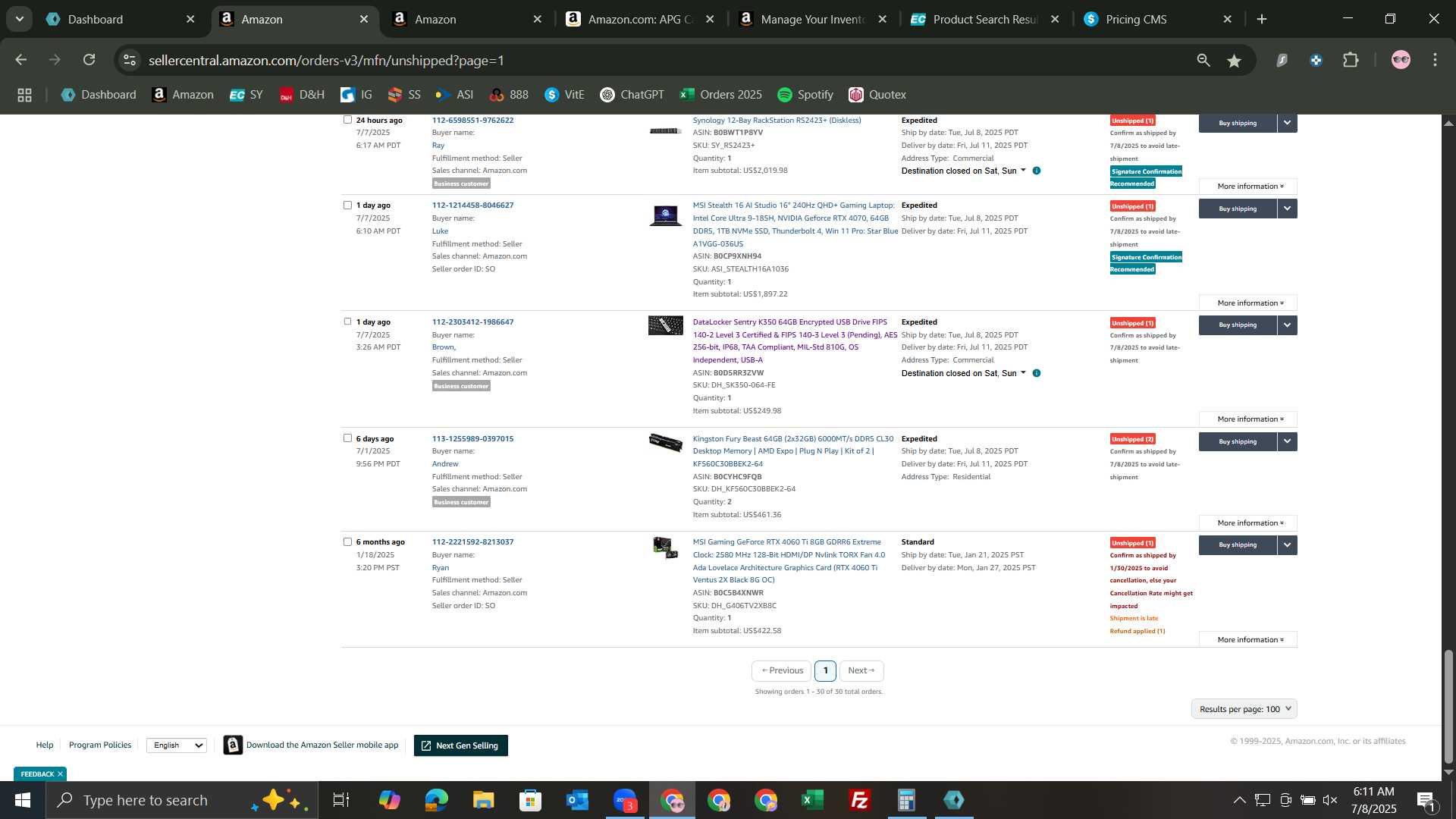This screenshot has height=819, width=1456.
Task: Open the English language dropdown
Action: click(x=176, y=745)
